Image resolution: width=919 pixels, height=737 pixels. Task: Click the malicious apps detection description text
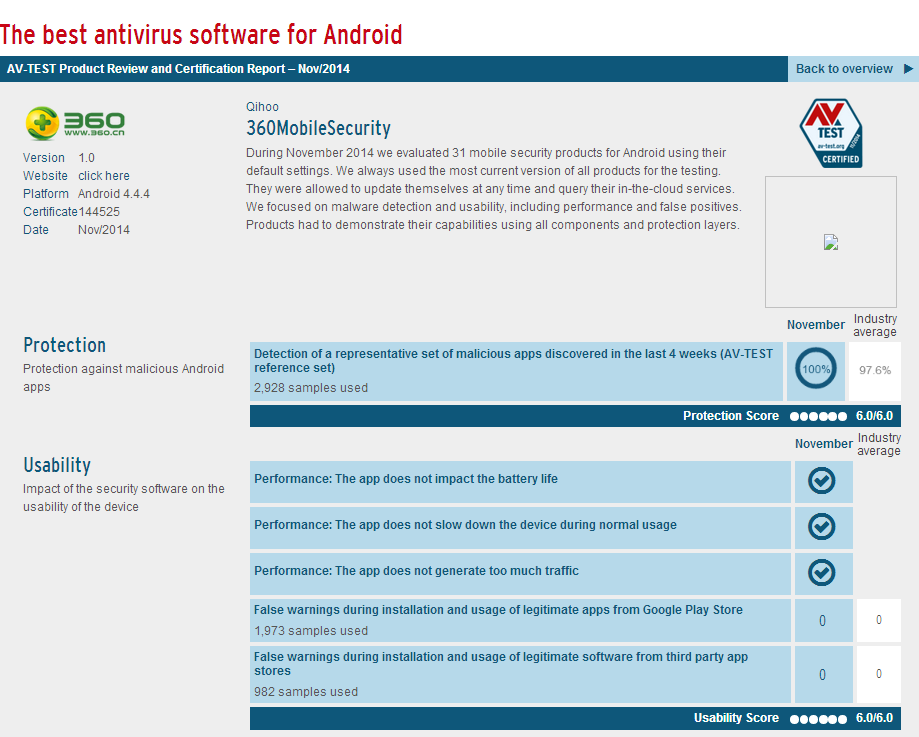[513, 361]
